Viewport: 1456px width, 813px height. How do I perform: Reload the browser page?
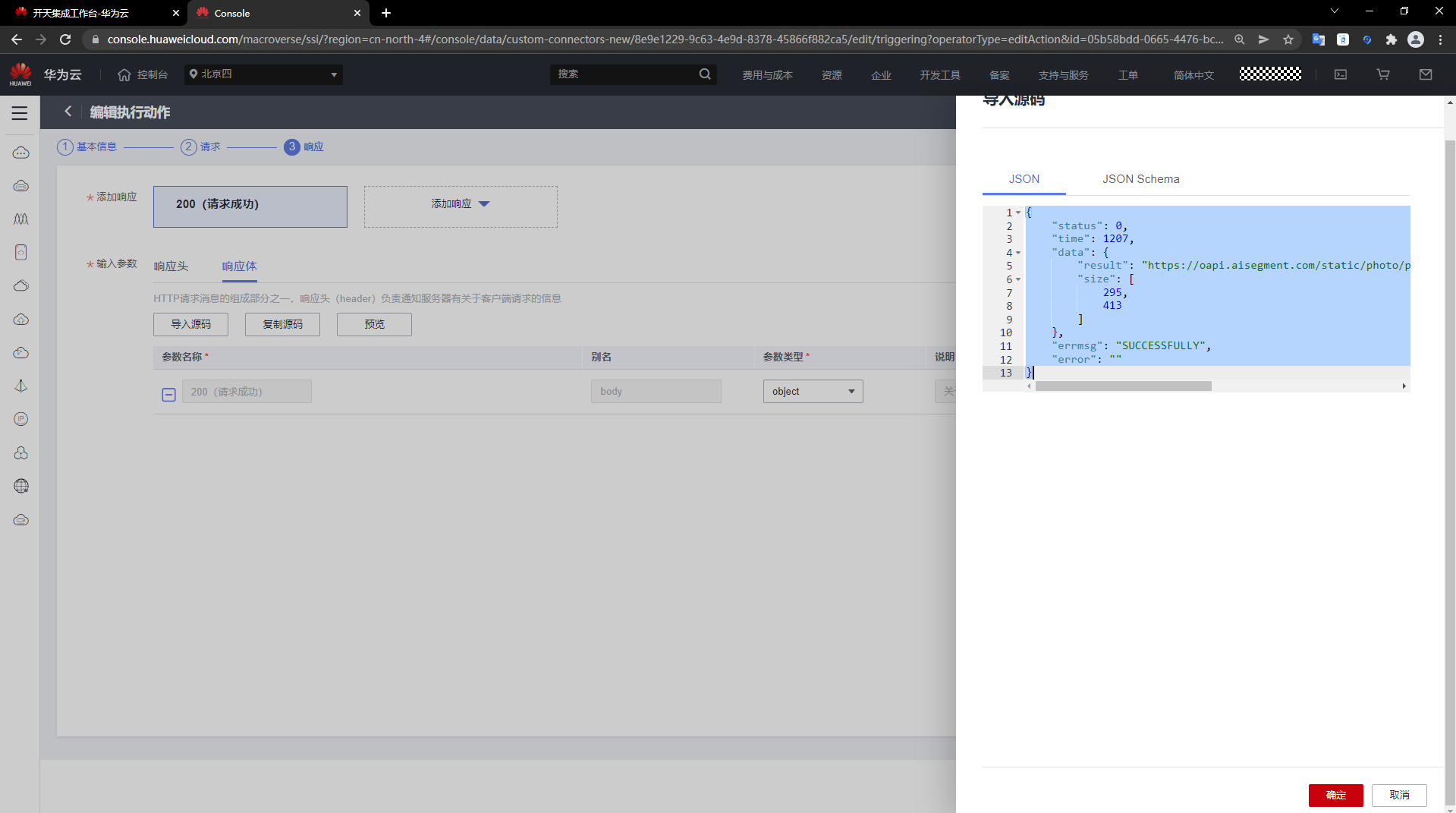[x=65, y=39]
